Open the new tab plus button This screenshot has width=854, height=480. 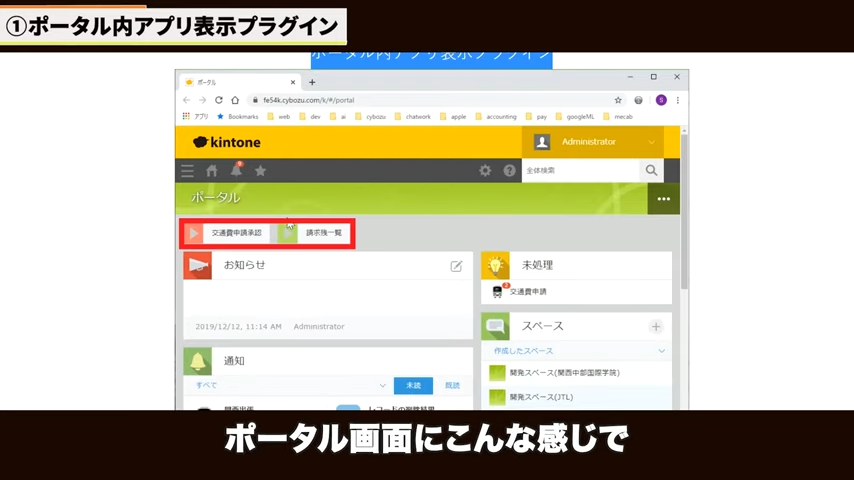[312, 82]
